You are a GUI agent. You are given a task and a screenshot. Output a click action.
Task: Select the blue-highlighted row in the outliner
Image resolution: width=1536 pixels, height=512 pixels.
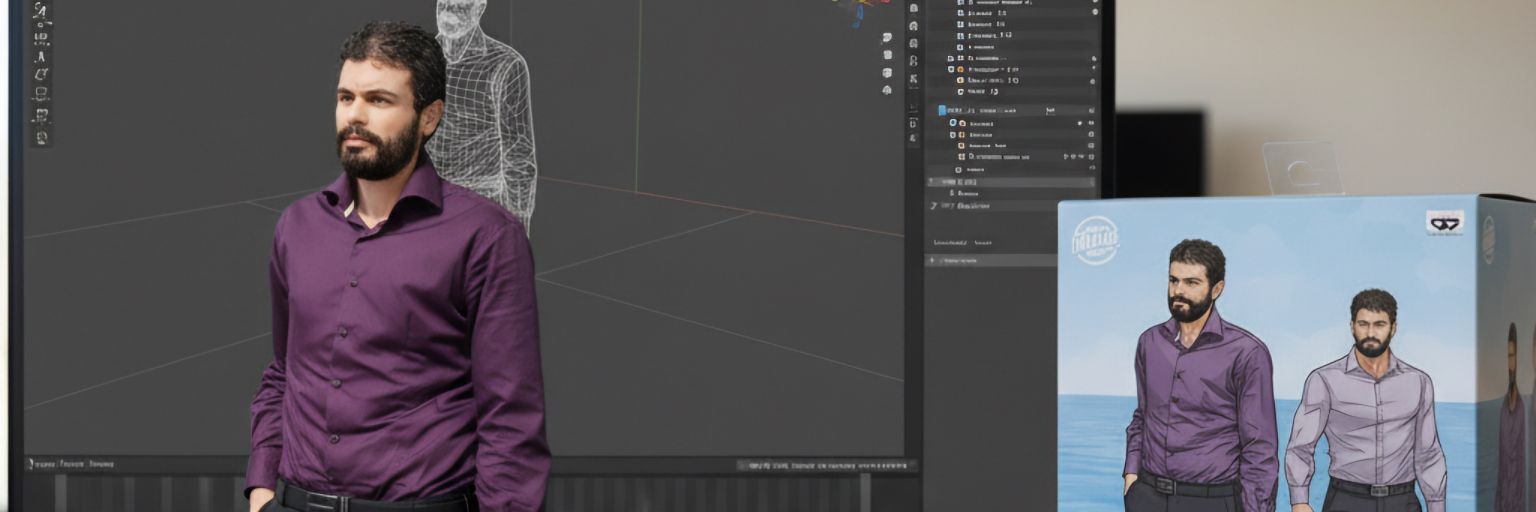1010,110
